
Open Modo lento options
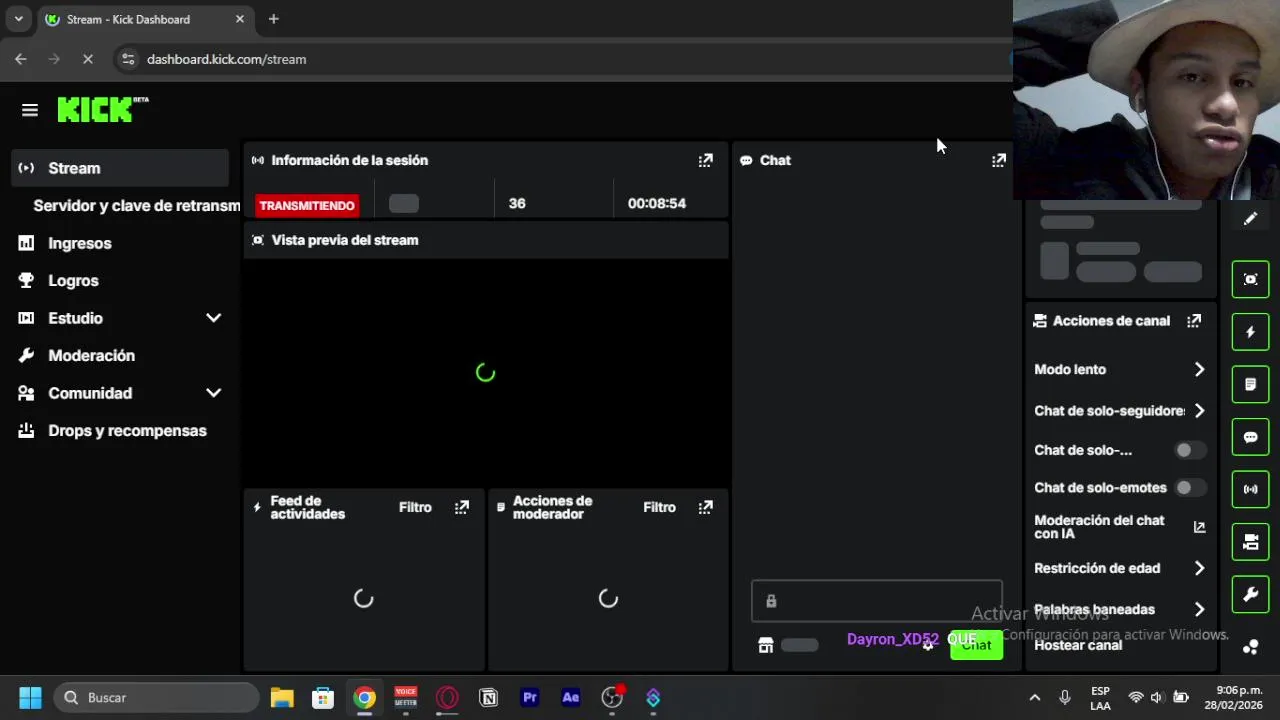tap(1120, 369)
